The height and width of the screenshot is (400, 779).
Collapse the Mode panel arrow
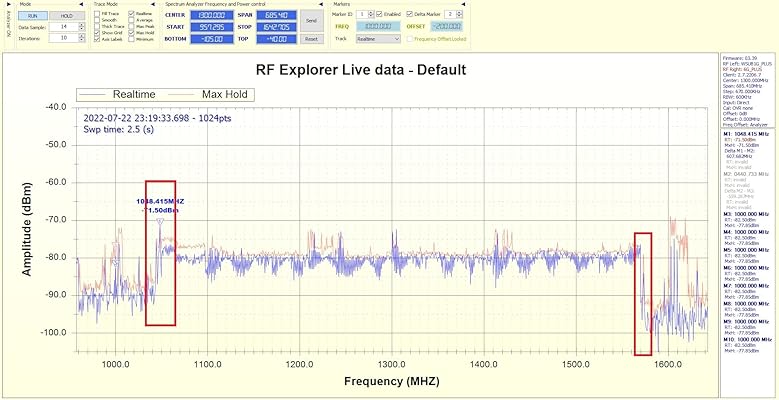pyautogui.click(x=81, y=4)
